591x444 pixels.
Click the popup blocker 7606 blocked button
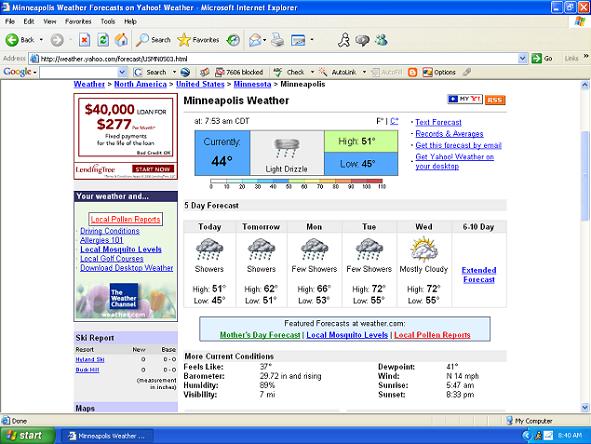pos(239,72)
